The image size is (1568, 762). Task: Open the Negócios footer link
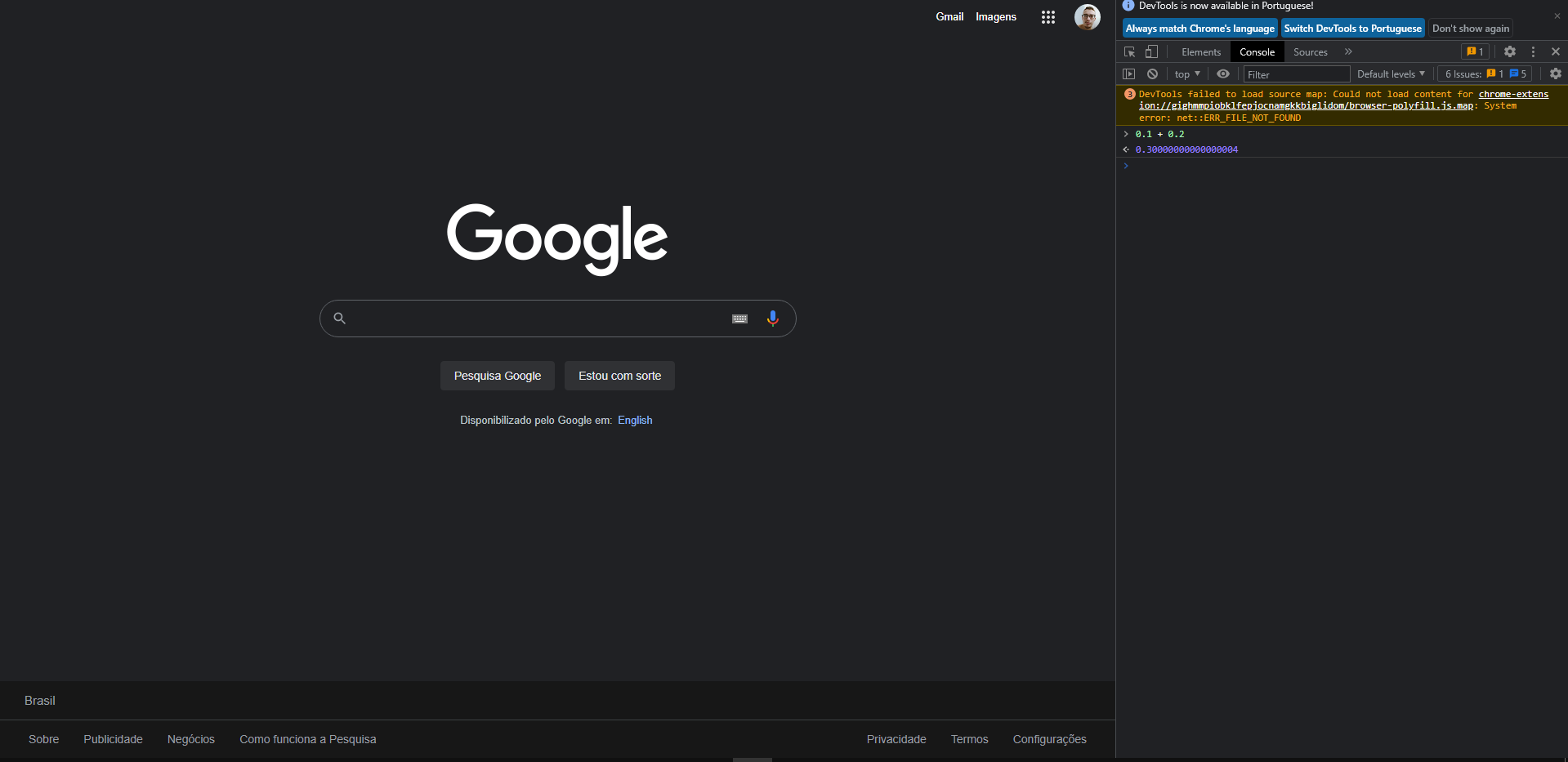pyautogui.click(x=191, y=739)
